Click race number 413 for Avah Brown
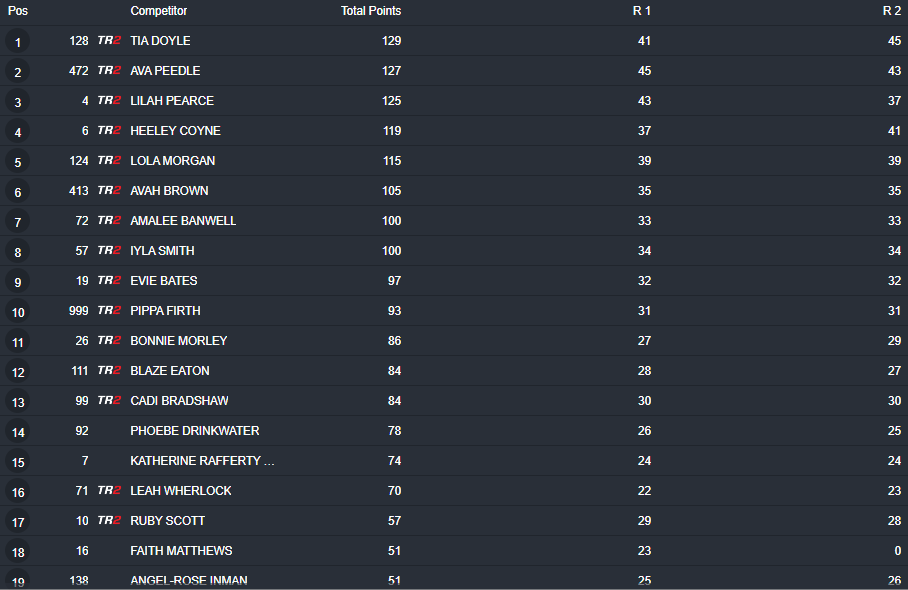Viewport: 908px width, 590px height. [x=78, y=191]
